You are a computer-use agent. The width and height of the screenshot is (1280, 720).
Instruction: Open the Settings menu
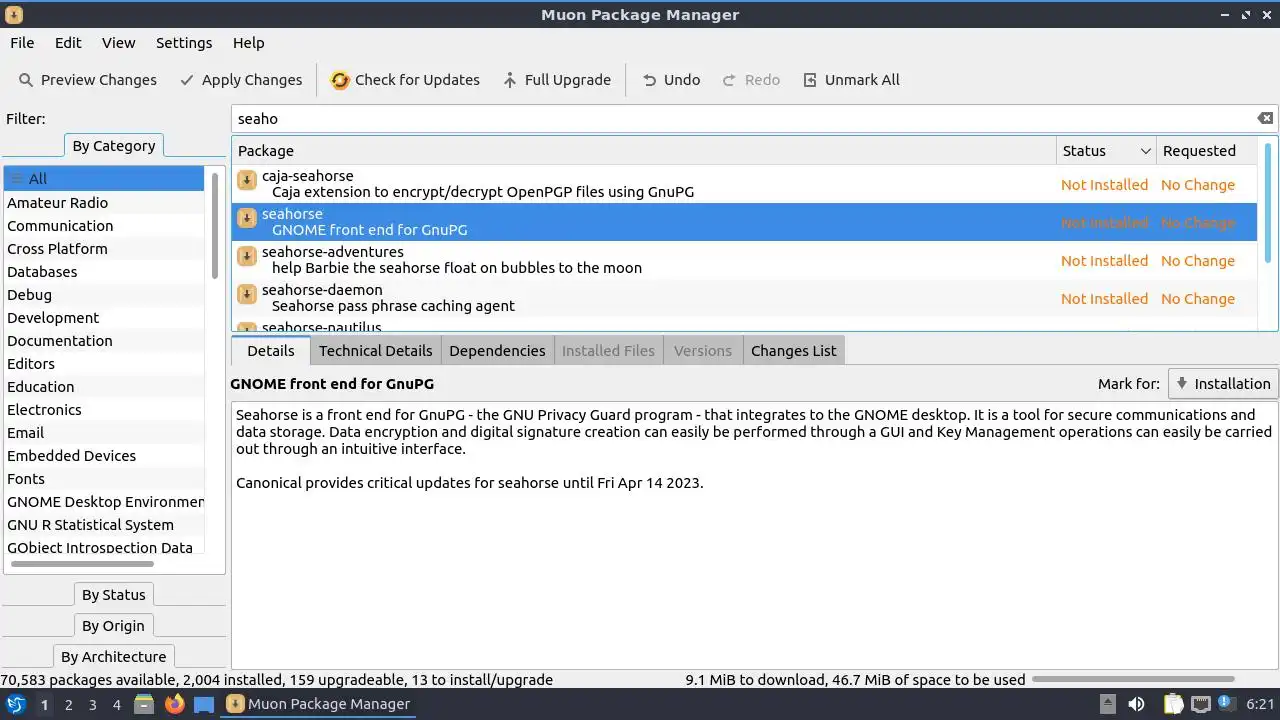184,43
